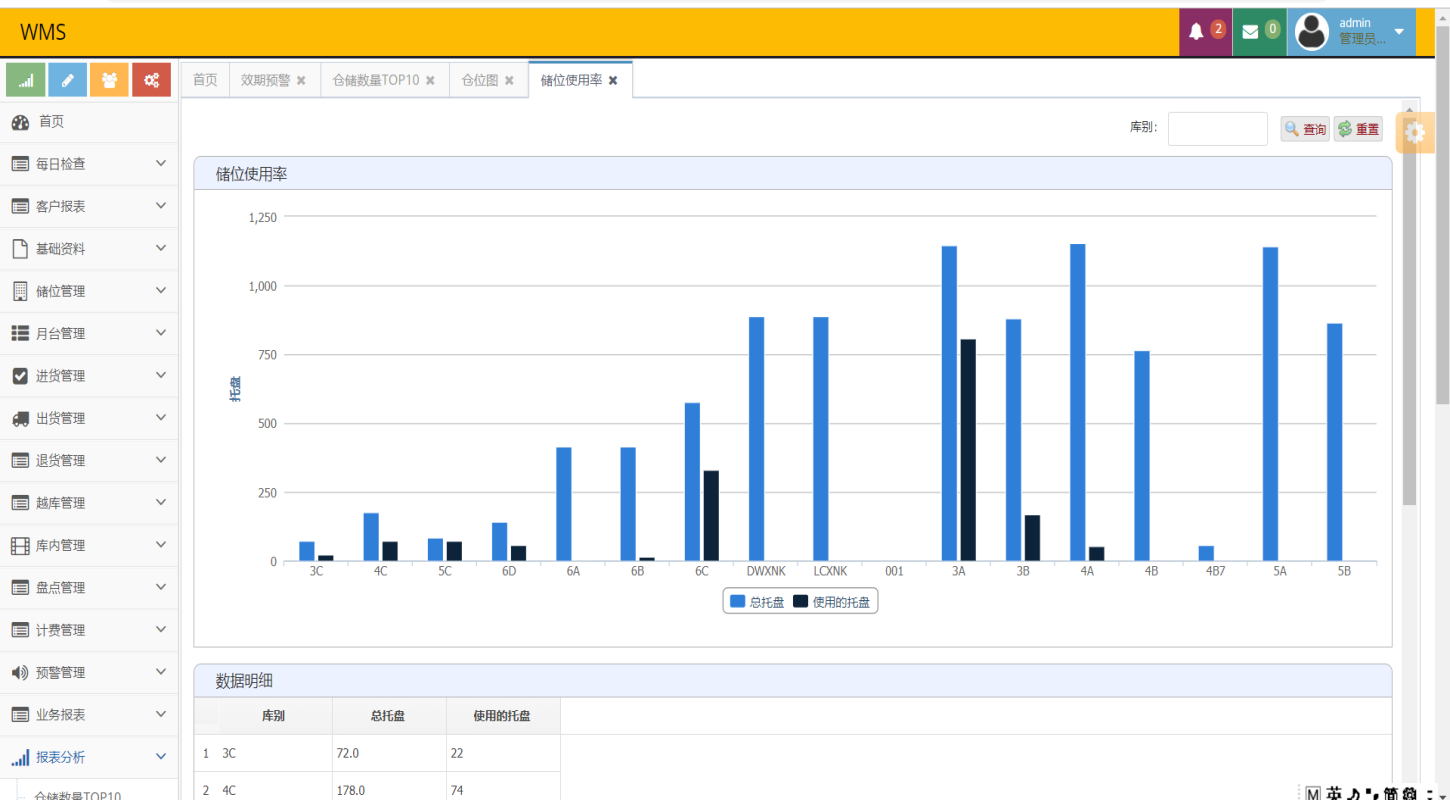Click the blue pencil edit shortcut icon

tap(68, 80)
